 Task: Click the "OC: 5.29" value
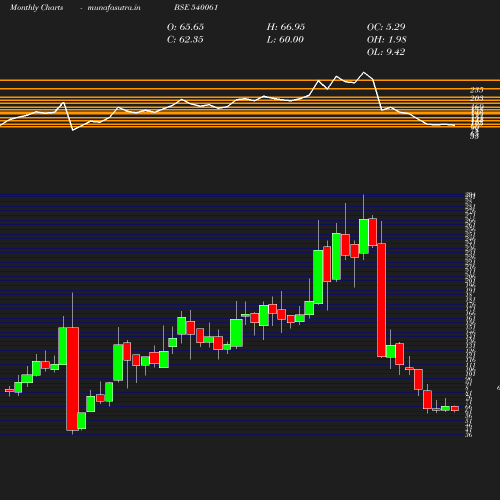tap(386, 27)
